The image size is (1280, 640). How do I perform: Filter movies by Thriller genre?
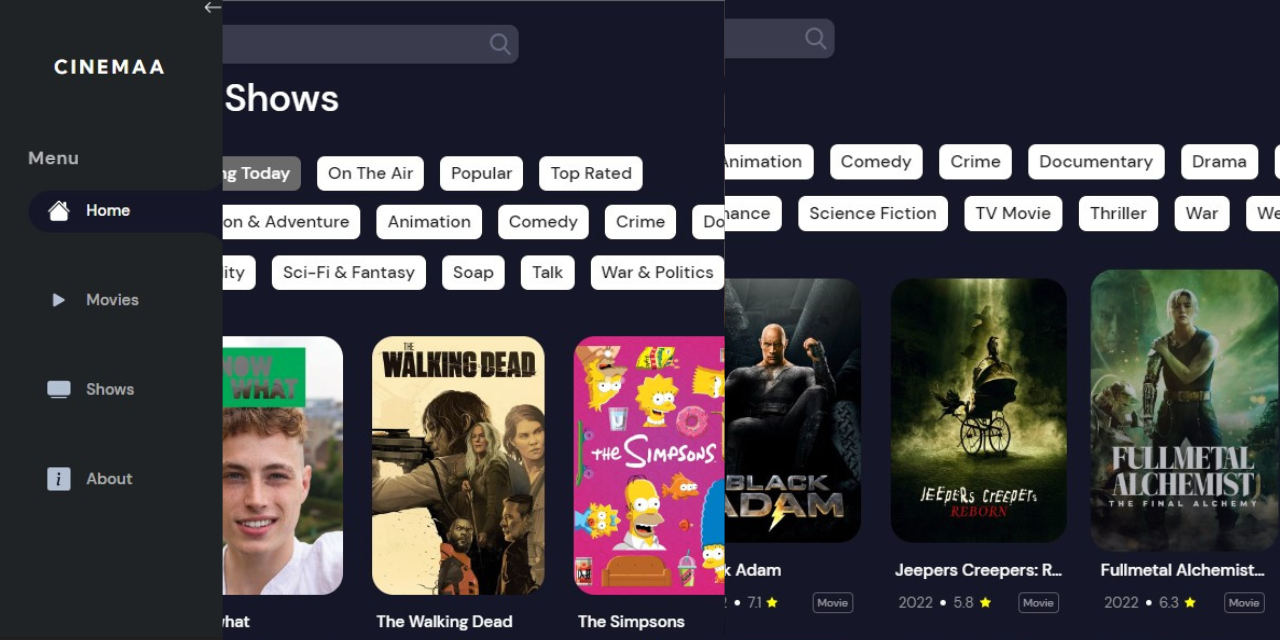[x=1118, y=213]
